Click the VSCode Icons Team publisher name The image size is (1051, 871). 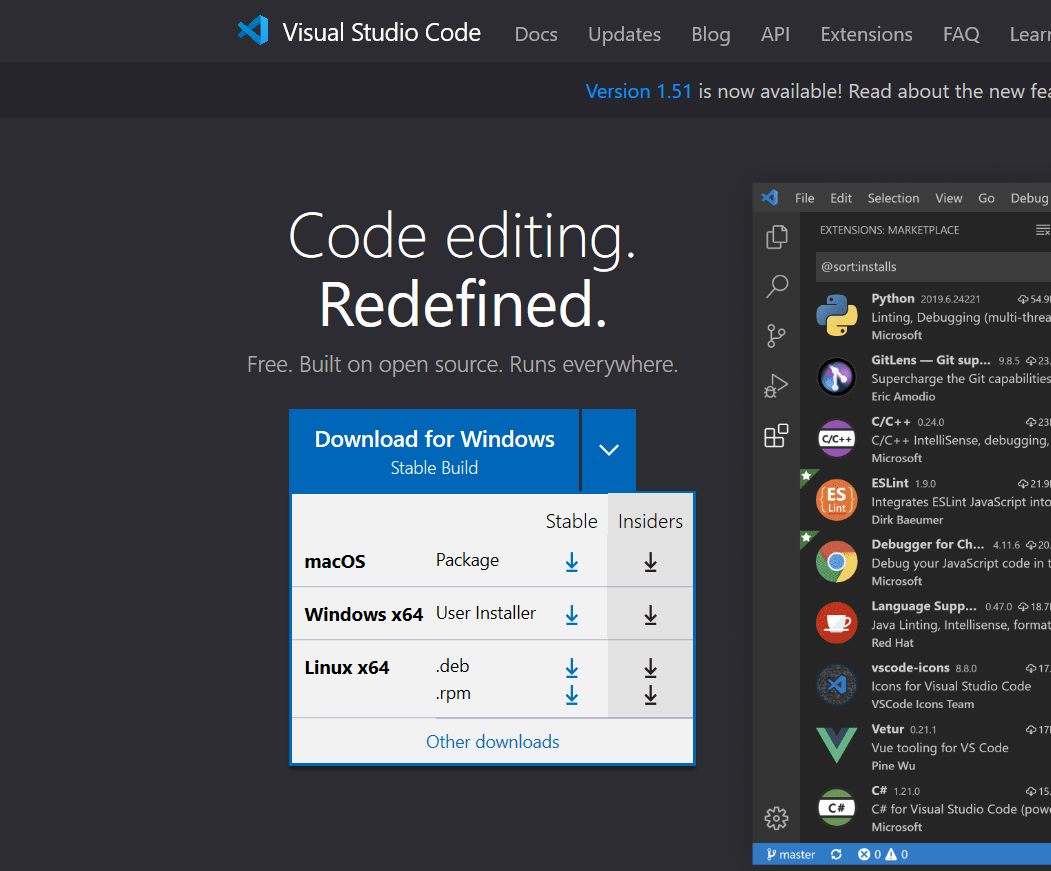coord(922,704)
